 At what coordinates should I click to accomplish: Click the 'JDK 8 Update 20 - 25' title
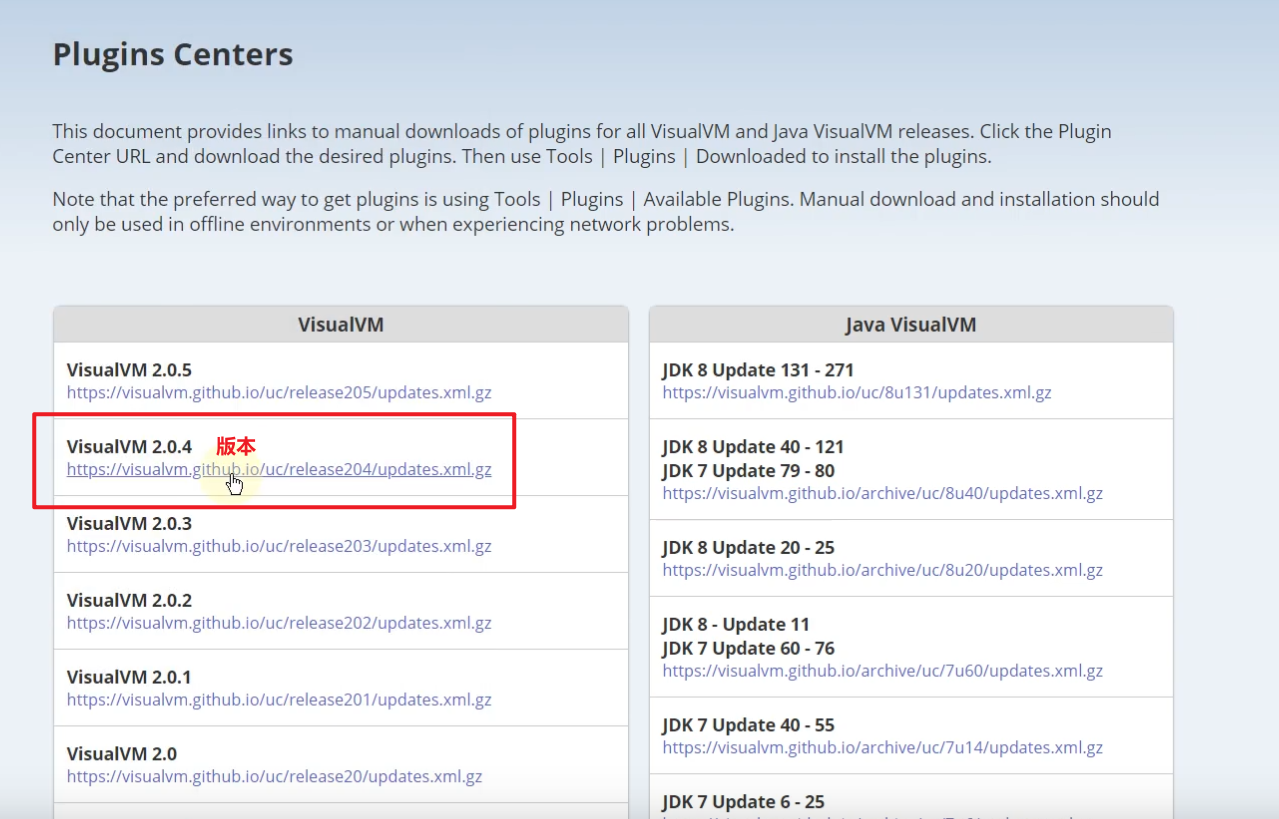coord(748,548)
